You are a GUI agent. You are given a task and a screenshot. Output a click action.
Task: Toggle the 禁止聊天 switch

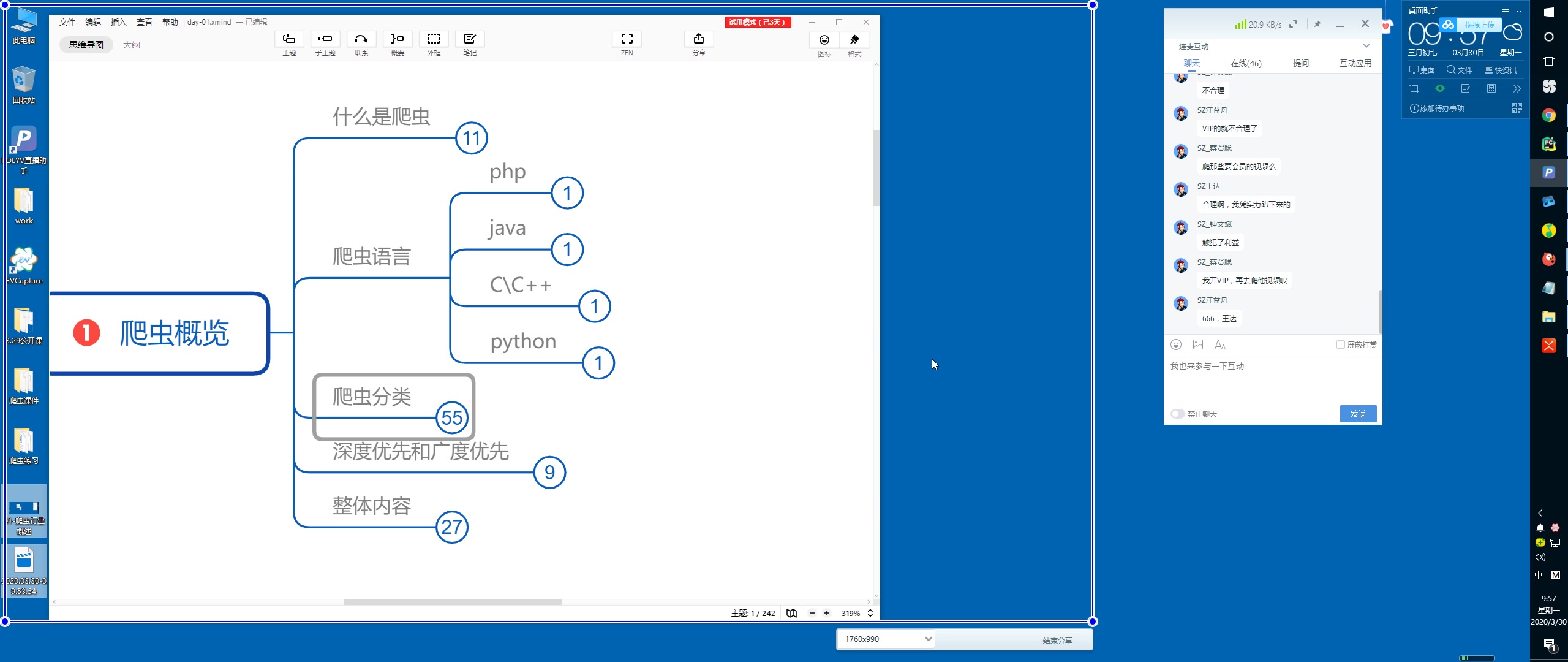pyautogui.click(x=1177, y=414)
